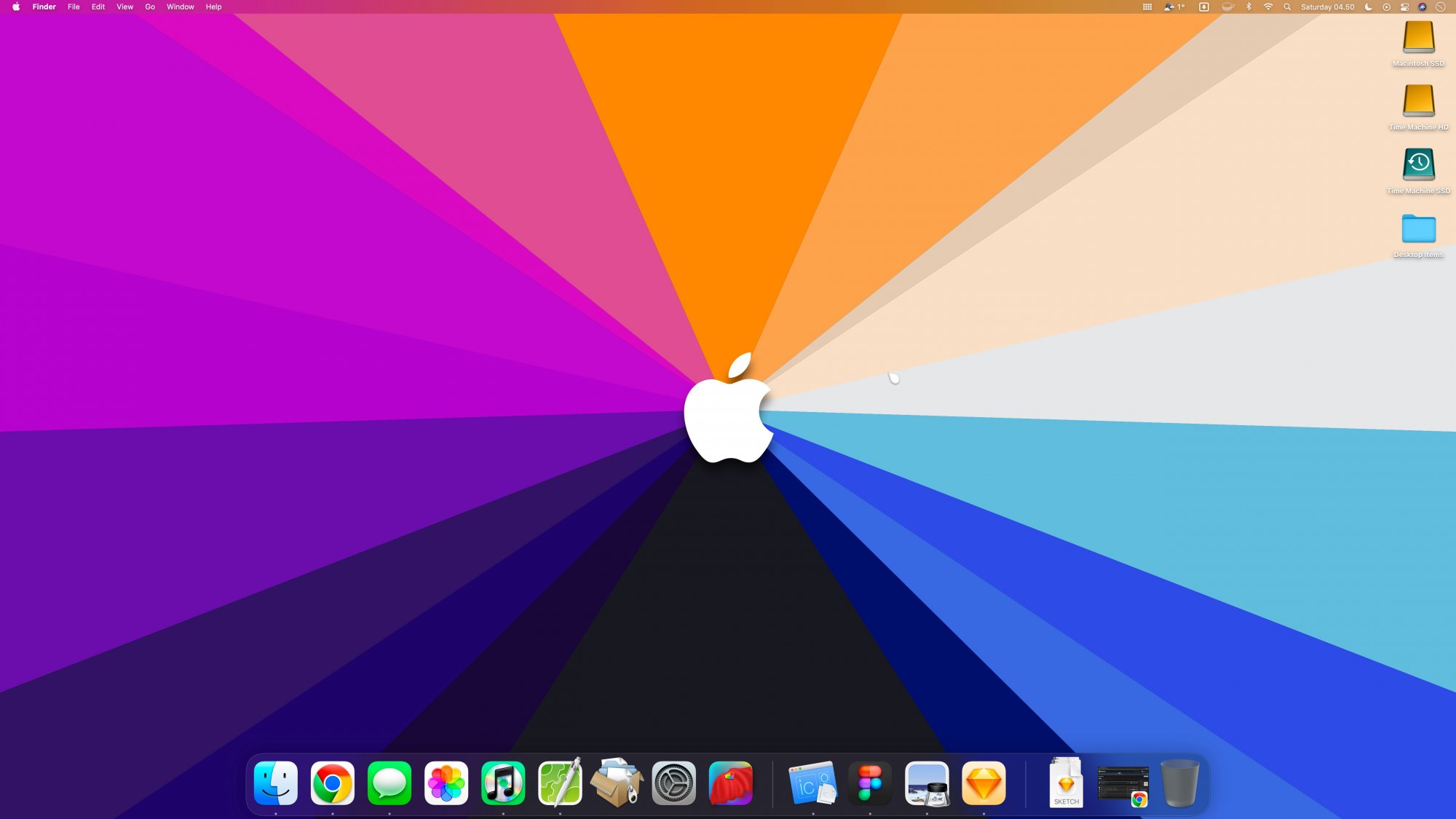Open the Preview app in the Dock

pos(927,783)
